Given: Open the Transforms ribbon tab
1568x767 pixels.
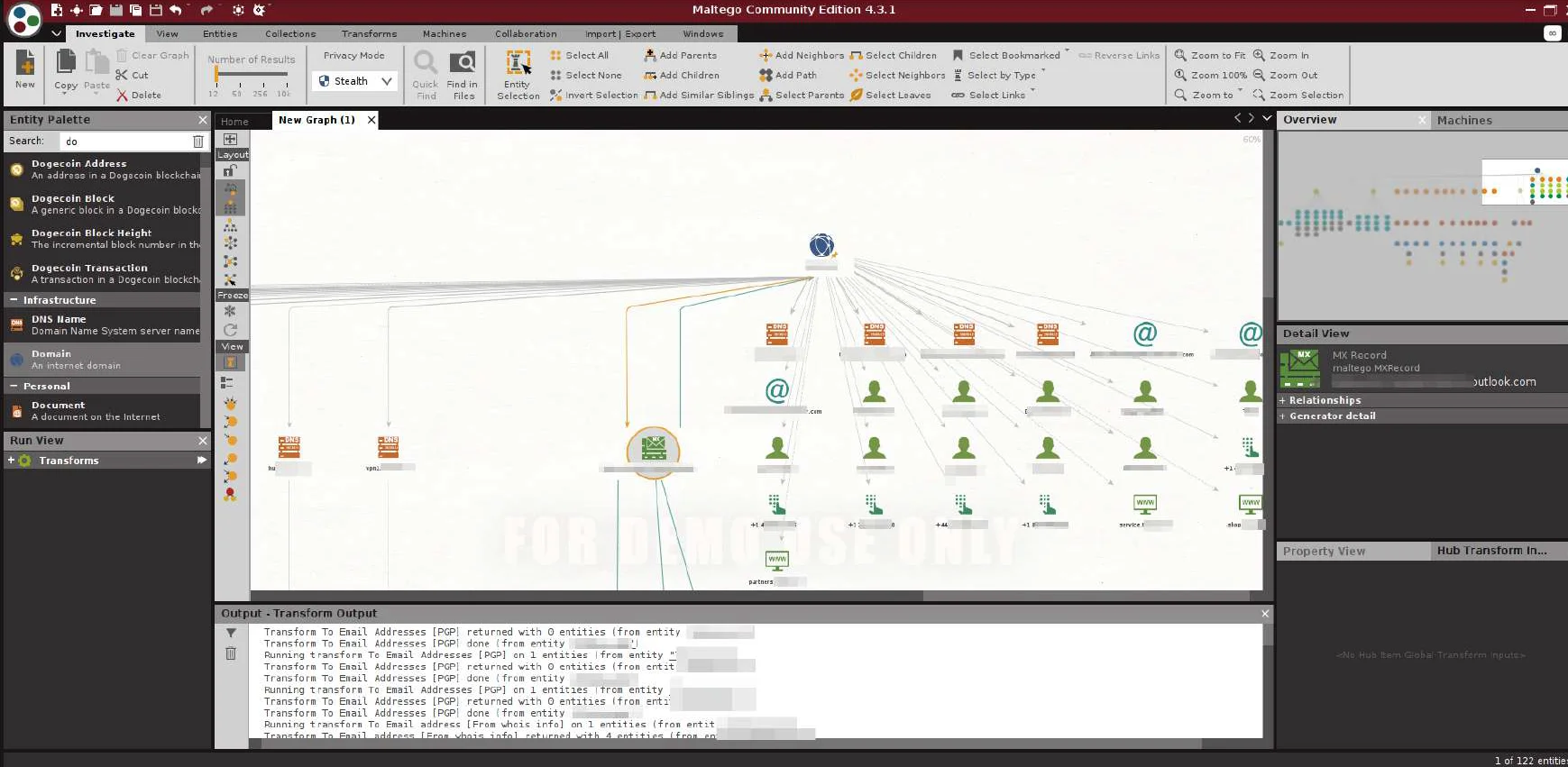Looking at the screenshot, I should coord(369,33).
